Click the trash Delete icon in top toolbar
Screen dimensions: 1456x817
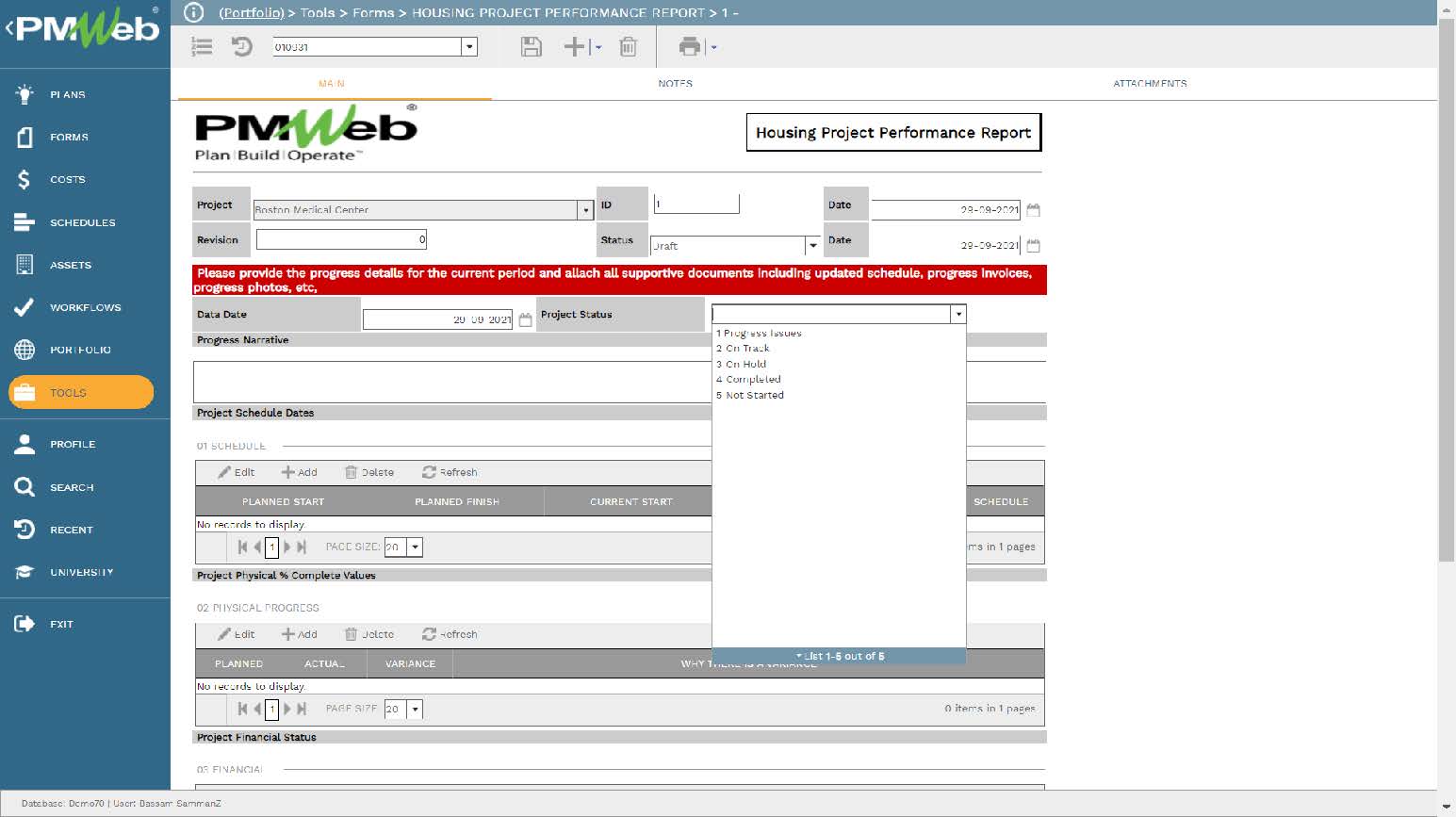click(629, 47)
